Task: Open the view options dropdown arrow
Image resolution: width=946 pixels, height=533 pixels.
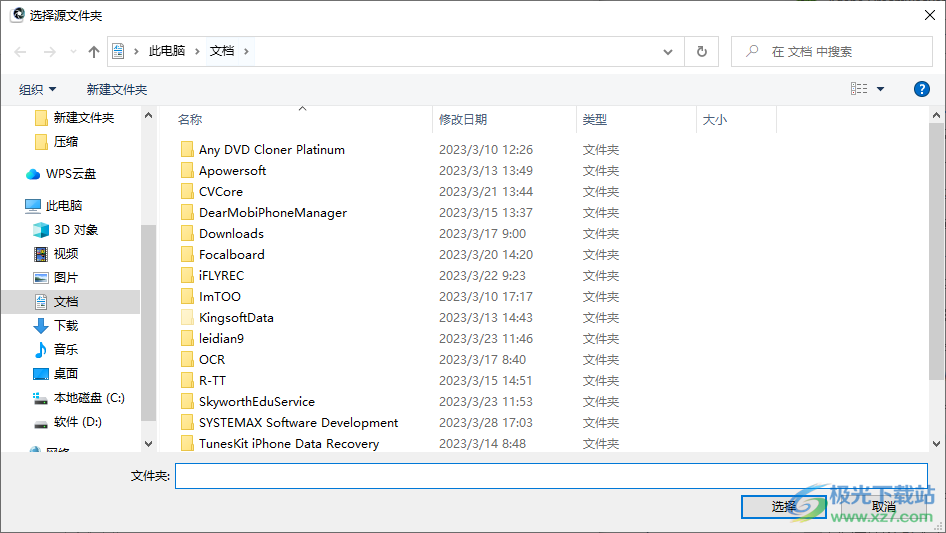Action: [880, 89]
